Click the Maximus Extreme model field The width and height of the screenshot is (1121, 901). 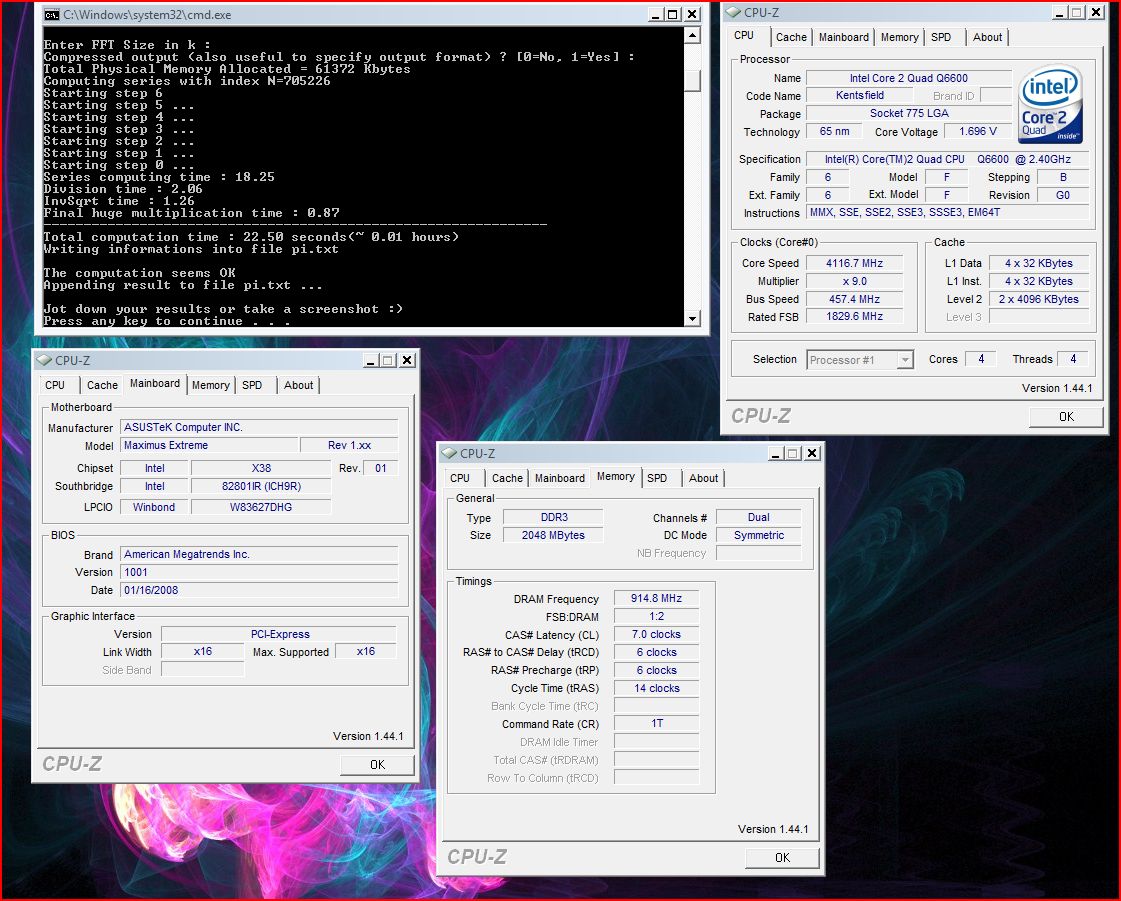209,445
